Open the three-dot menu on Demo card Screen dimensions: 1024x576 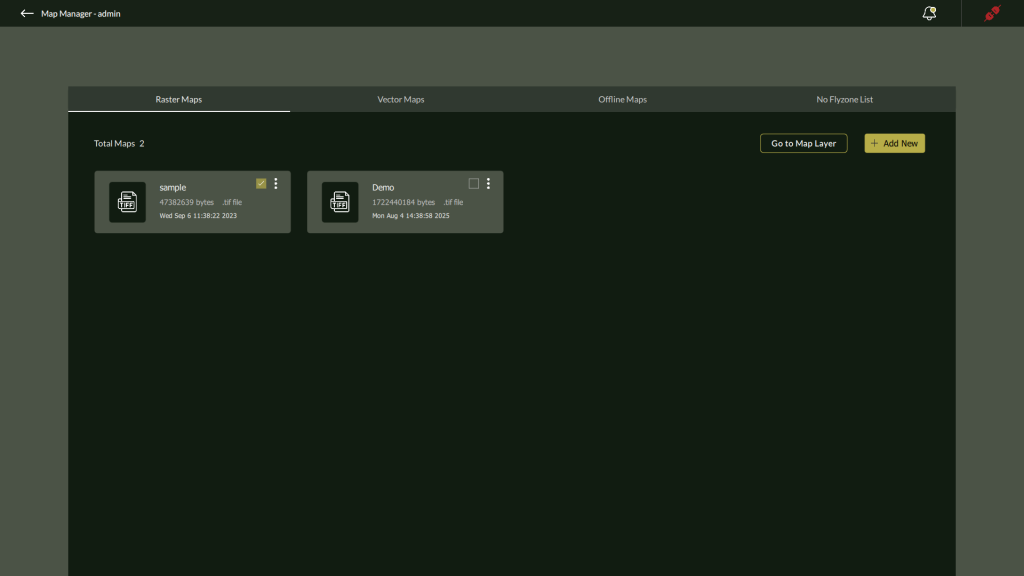(488, 184)
